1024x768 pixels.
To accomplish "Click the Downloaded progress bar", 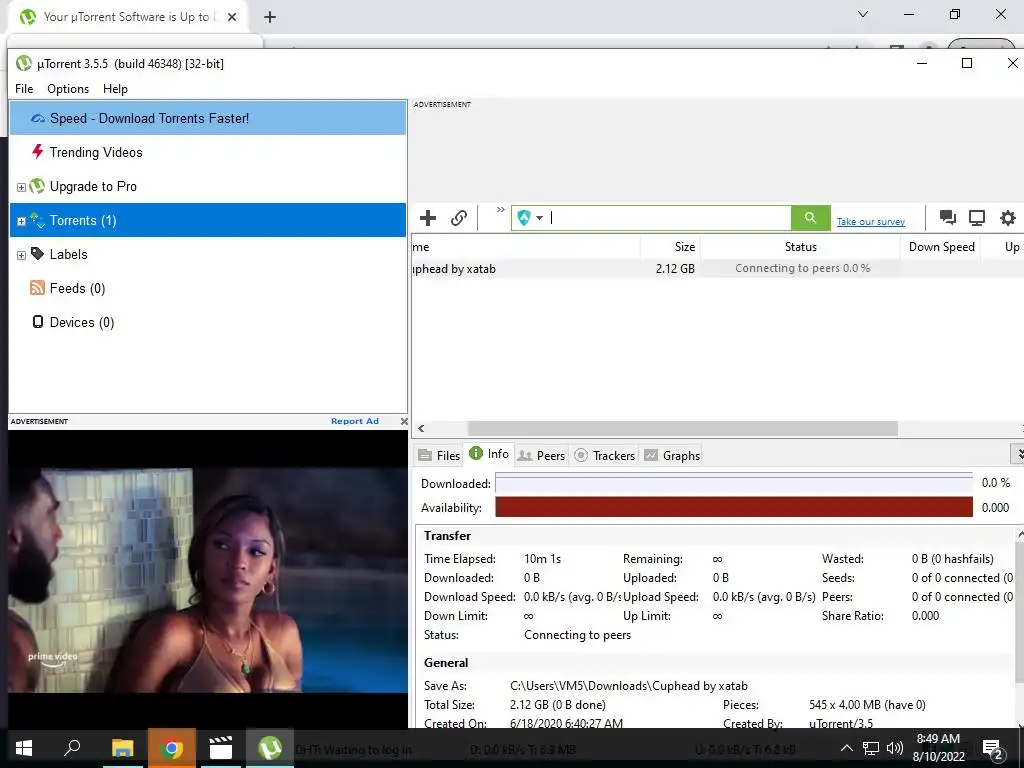I will tap(733, 483).
